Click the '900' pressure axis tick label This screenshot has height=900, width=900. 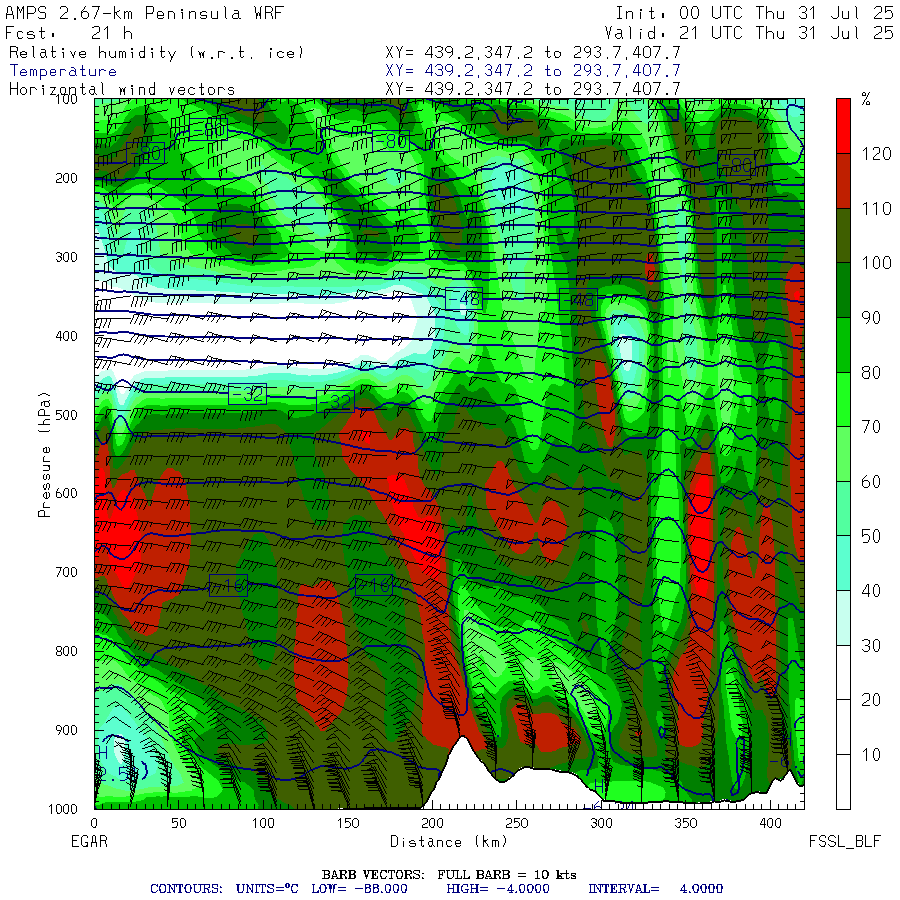(x=66, y=730)
